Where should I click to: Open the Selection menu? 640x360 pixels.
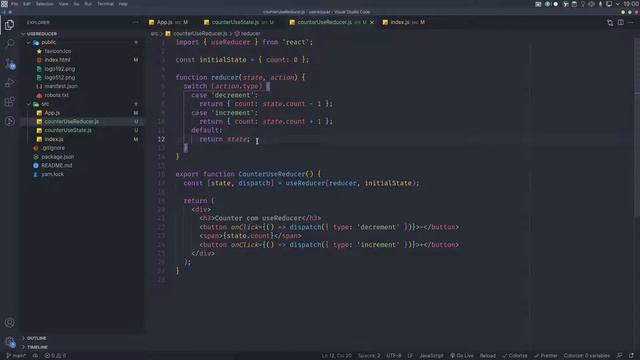click(x=44, y=4)
